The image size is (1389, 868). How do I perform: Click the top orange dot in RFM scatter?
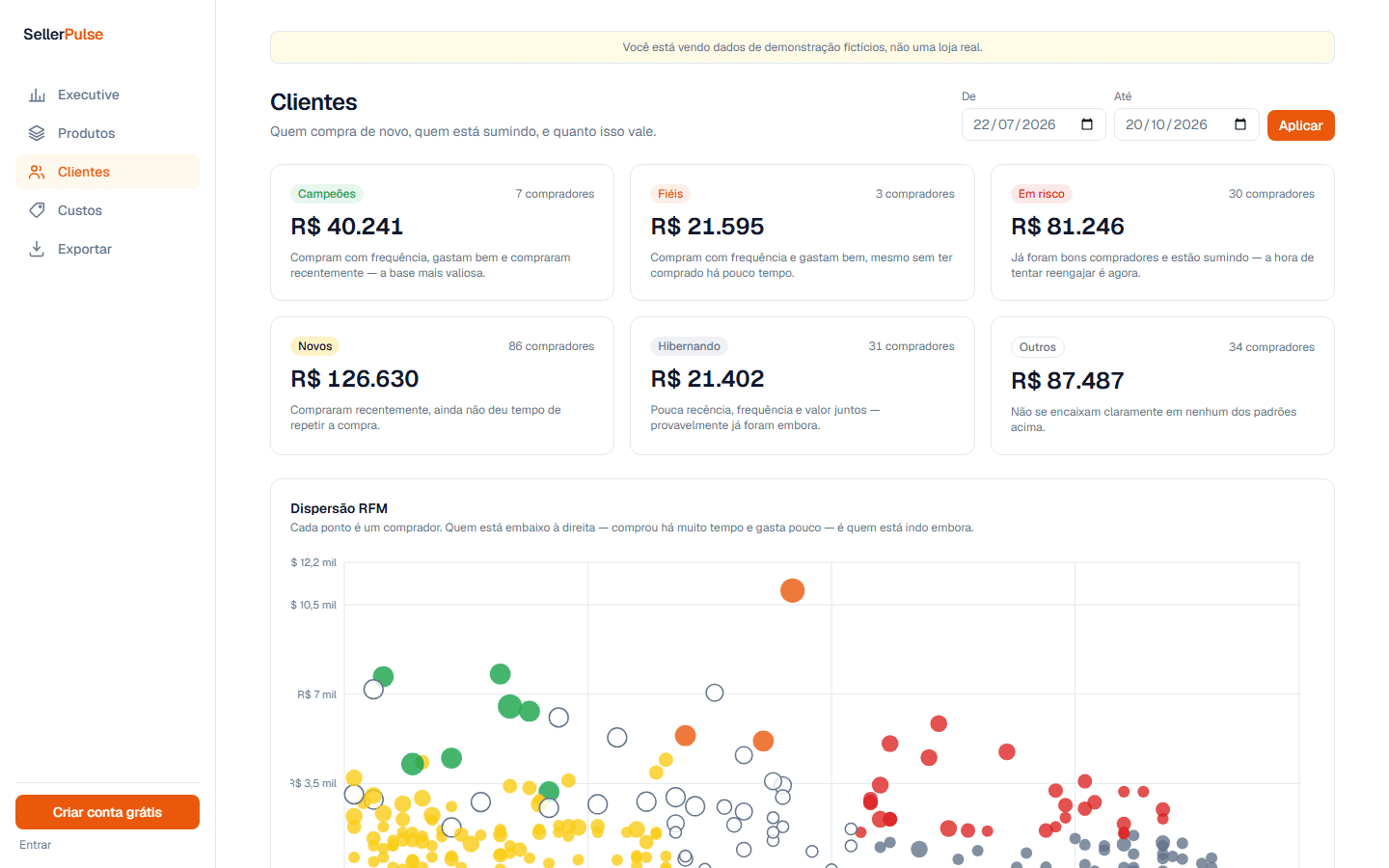(792, 590)
